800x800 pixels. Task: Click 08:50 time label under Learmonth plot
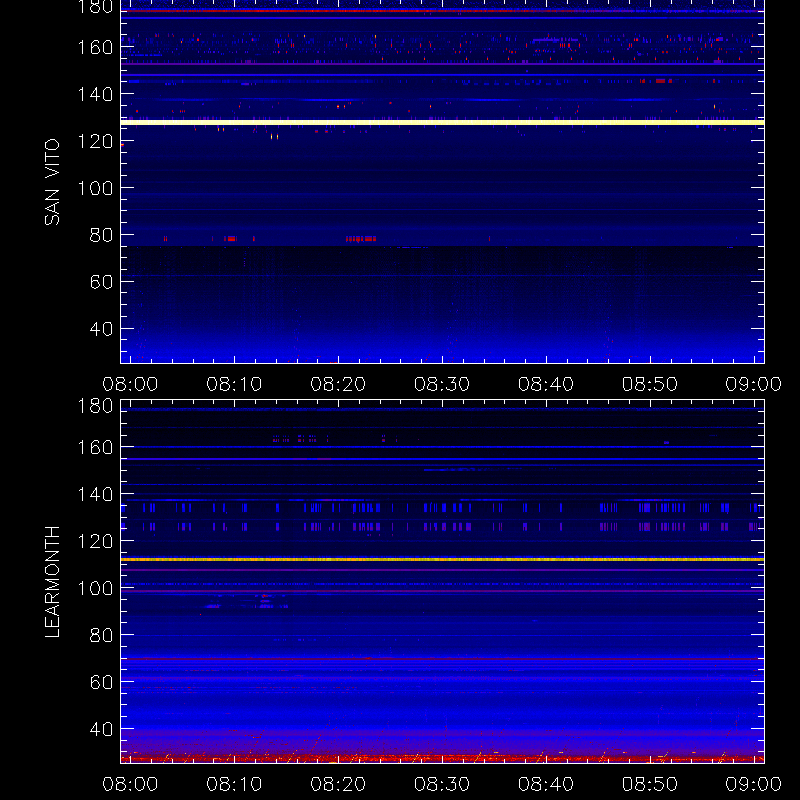pos(649,784)
